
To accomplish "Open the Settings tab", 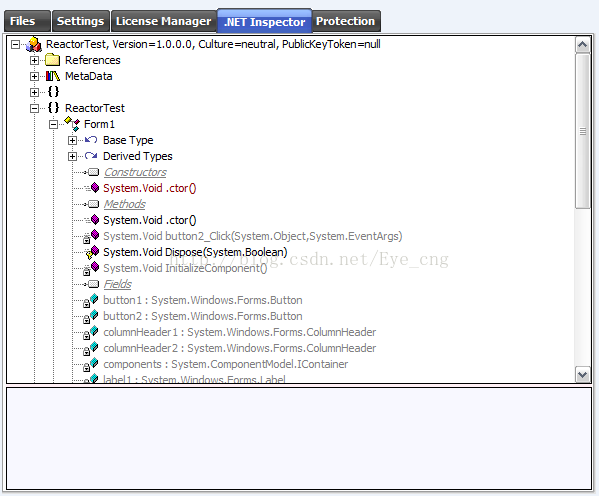I will [81, 21].
